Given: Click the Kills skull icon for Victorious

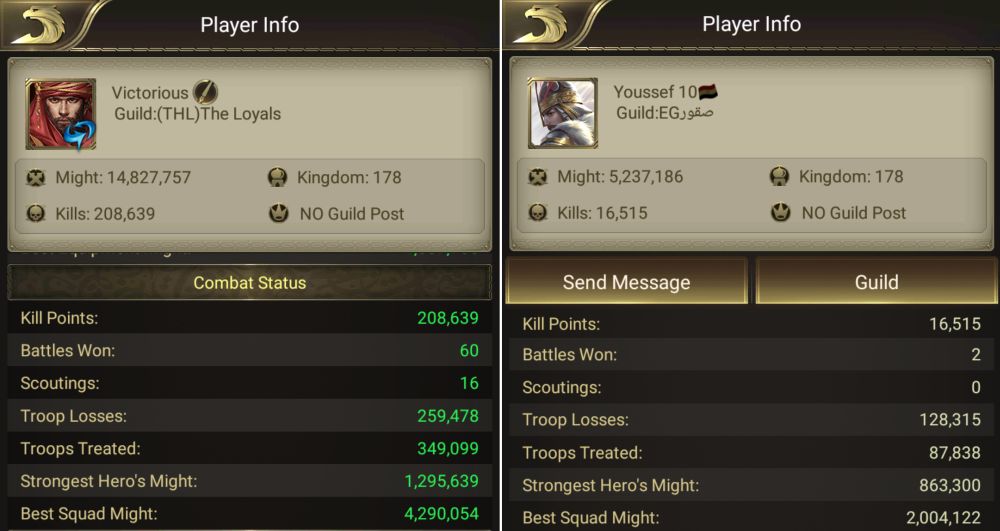Looking at the screenshot, I should [x=36, y=213].
